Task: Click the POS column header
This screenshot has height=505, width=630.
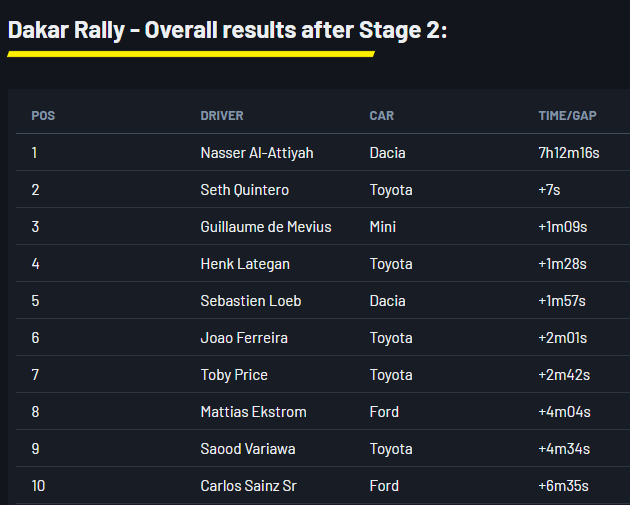Action: (43, 116)
